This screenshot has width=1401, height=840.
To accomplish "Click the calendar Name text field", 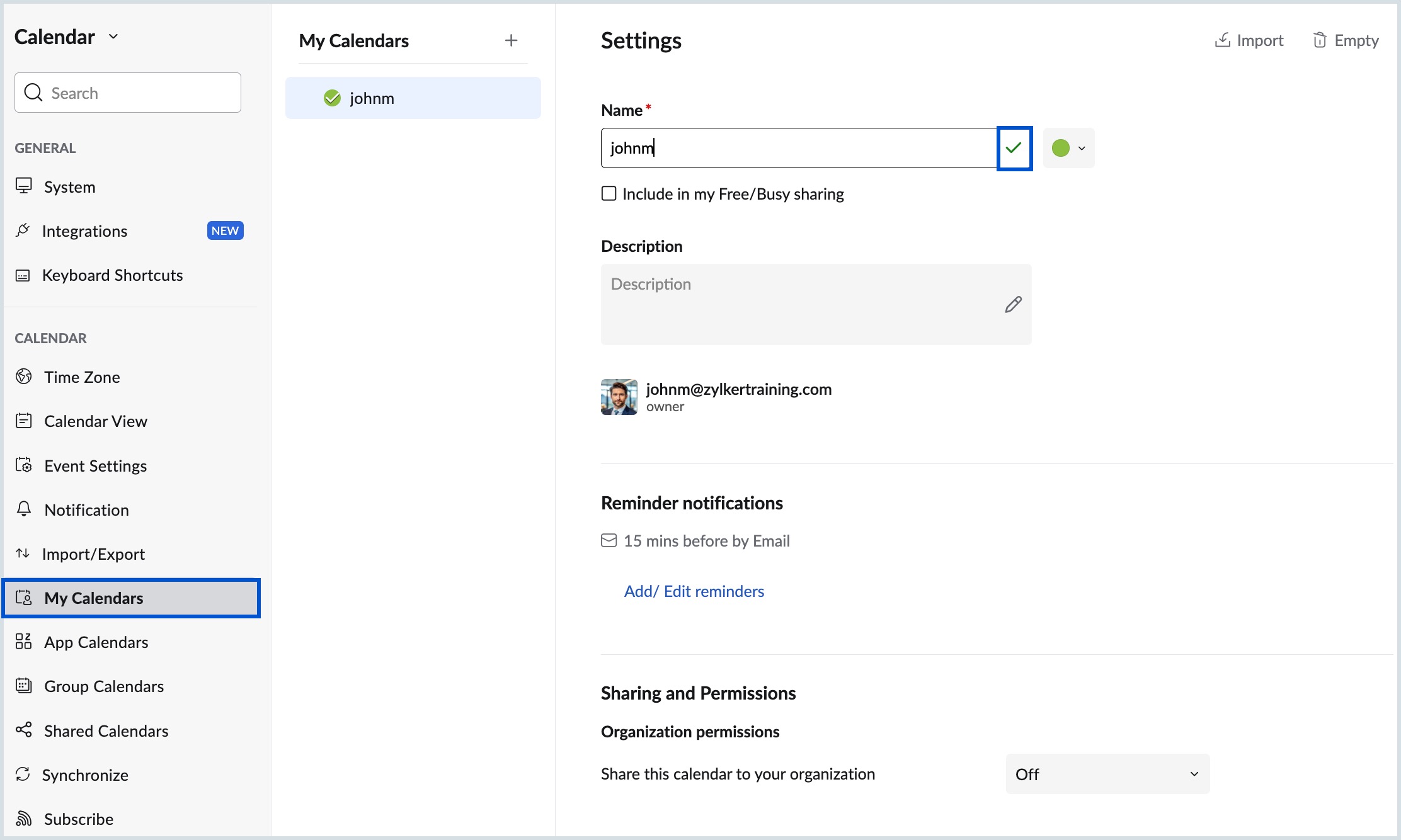I will (798, 148).
